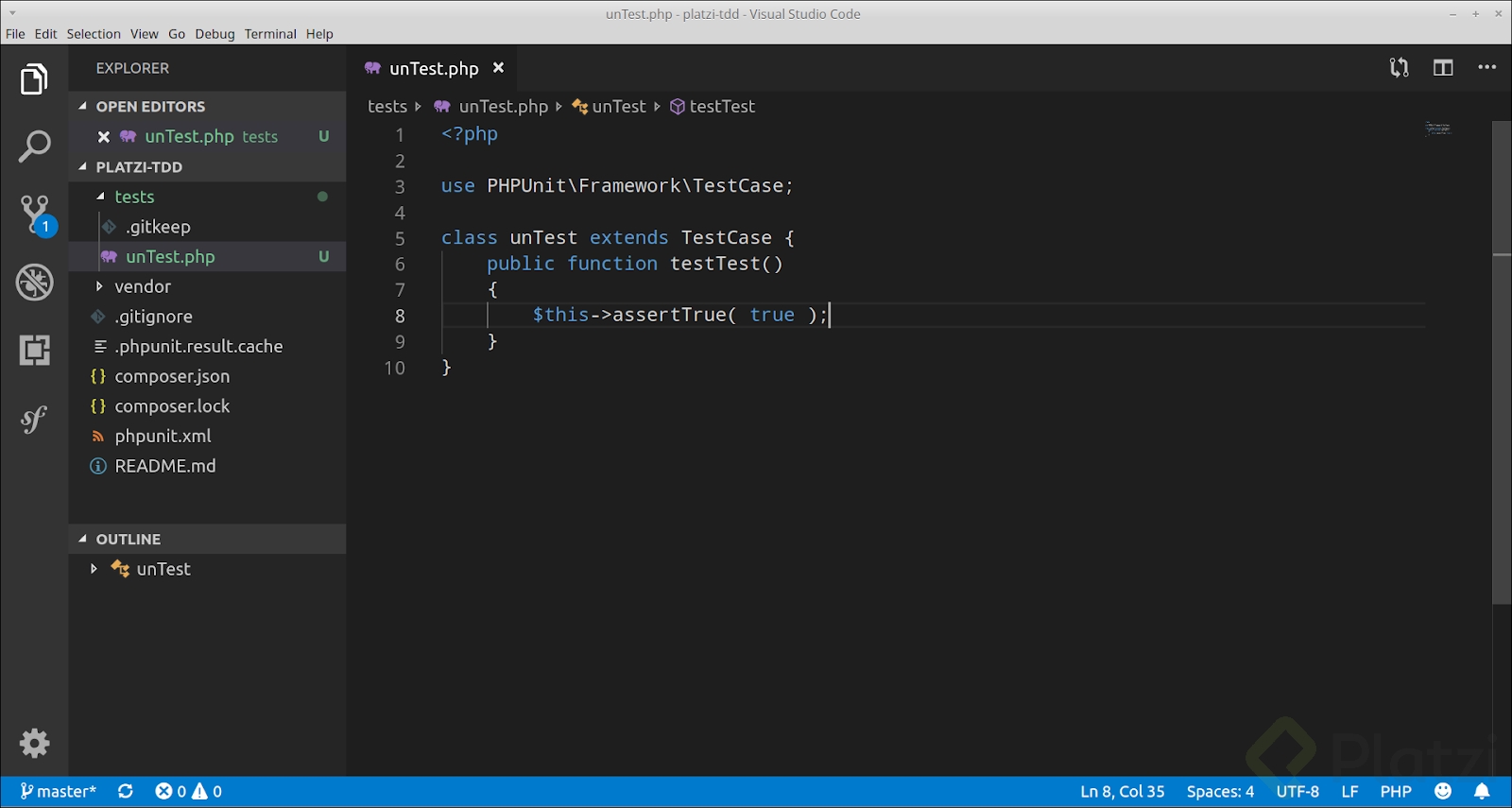Click the unTest class breadcrumb
The height and width of the screenshot is (808, 1512).
619,107
